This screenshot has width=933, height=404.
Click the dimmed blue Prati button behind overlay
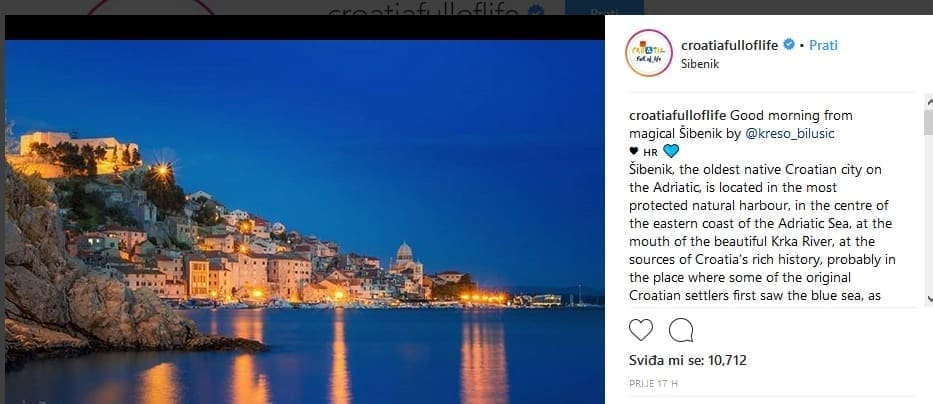pyautogui.click(x=604, y=8)
